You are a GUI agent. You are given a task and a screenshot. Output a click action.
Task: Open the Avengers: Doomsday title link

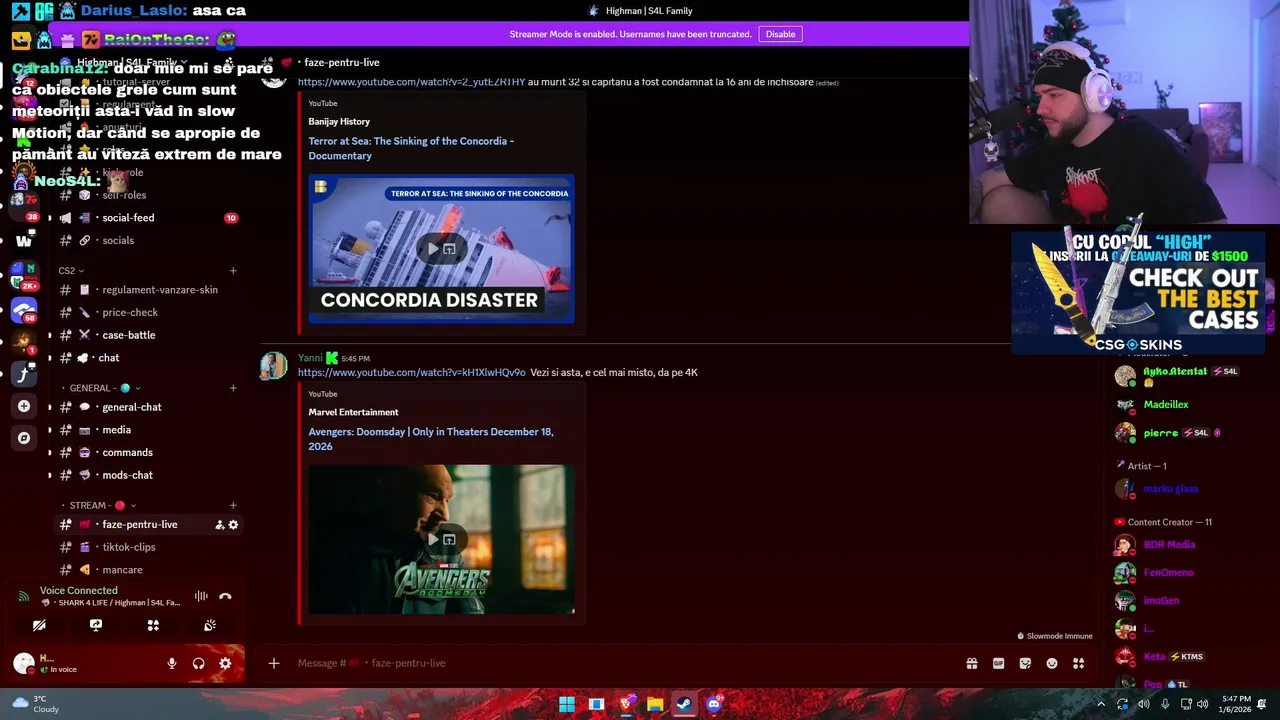[x=431, y=439]
